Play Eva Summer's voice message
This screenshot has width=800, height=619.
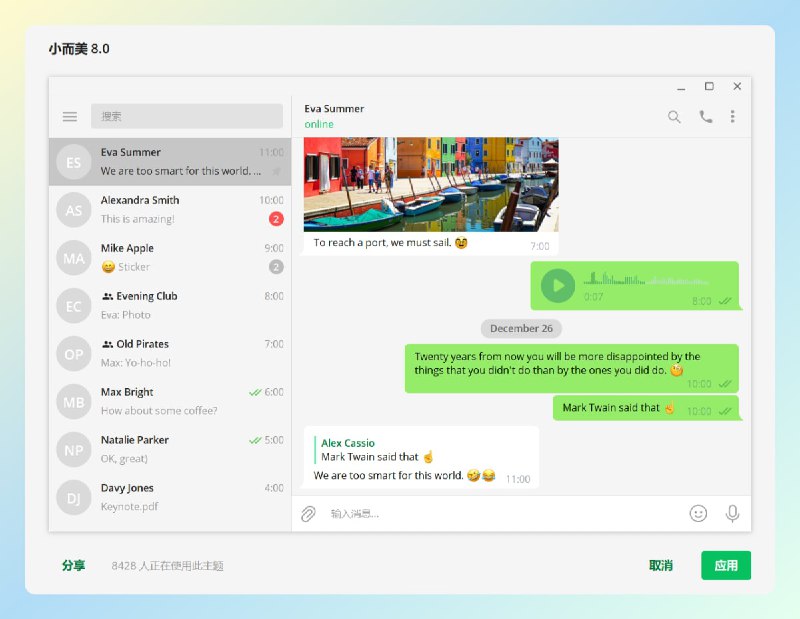[x=558, y=285]
